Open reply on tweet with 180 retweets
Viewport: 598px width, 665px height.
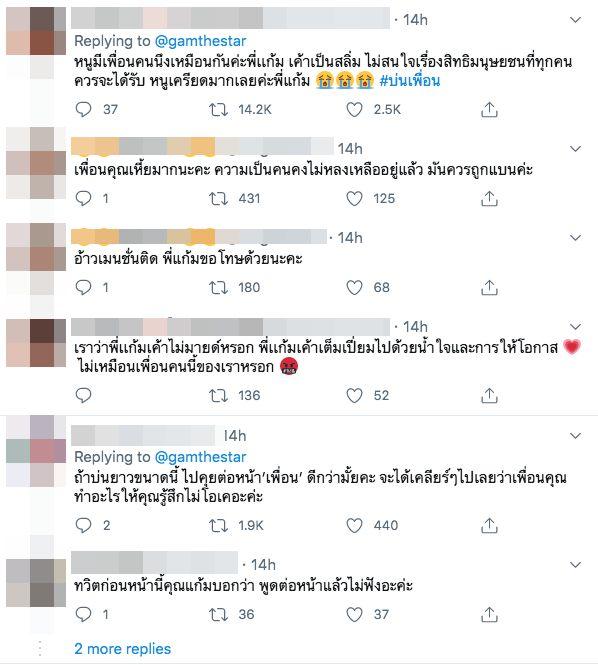83,288
